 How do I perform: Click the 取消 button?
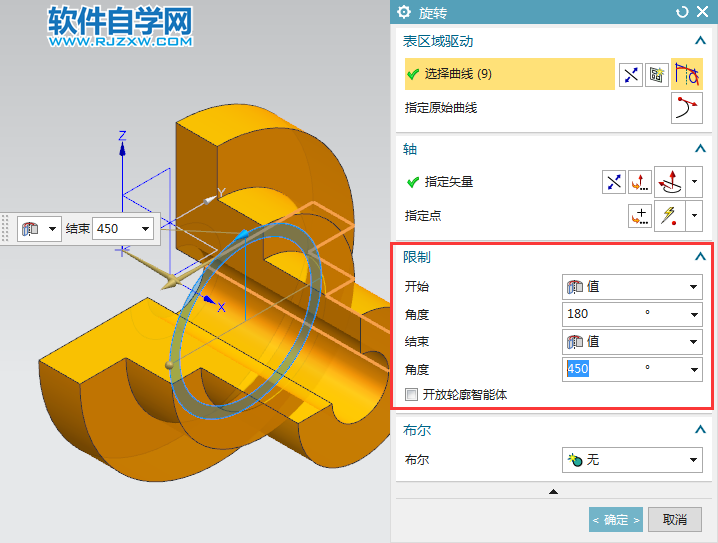pyautogui.click(x=675, y=520)
